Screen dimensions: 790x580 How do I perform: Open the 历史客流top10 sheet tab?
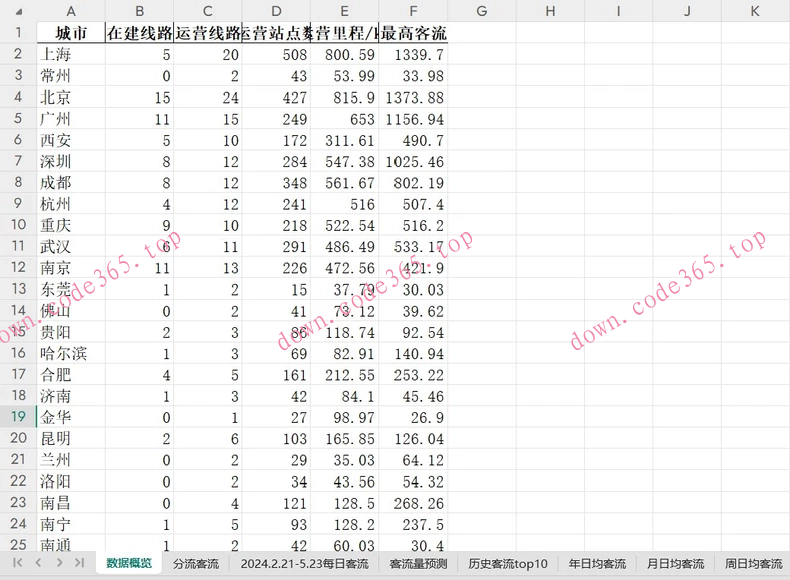508,563
